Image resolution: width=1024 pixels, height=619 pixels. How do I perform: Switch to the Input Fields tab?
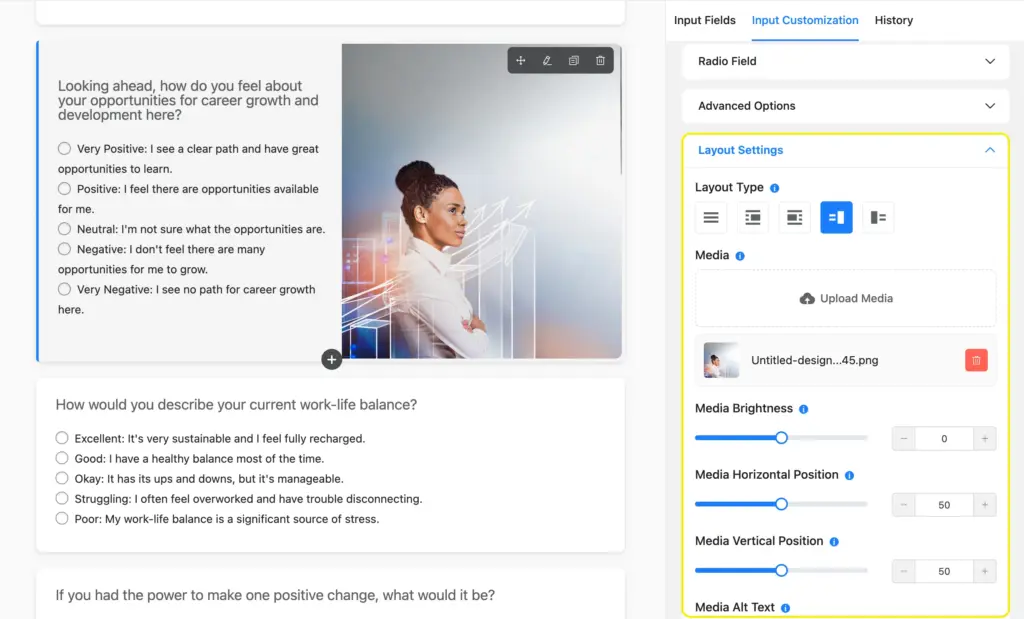[x=705, y=20]
